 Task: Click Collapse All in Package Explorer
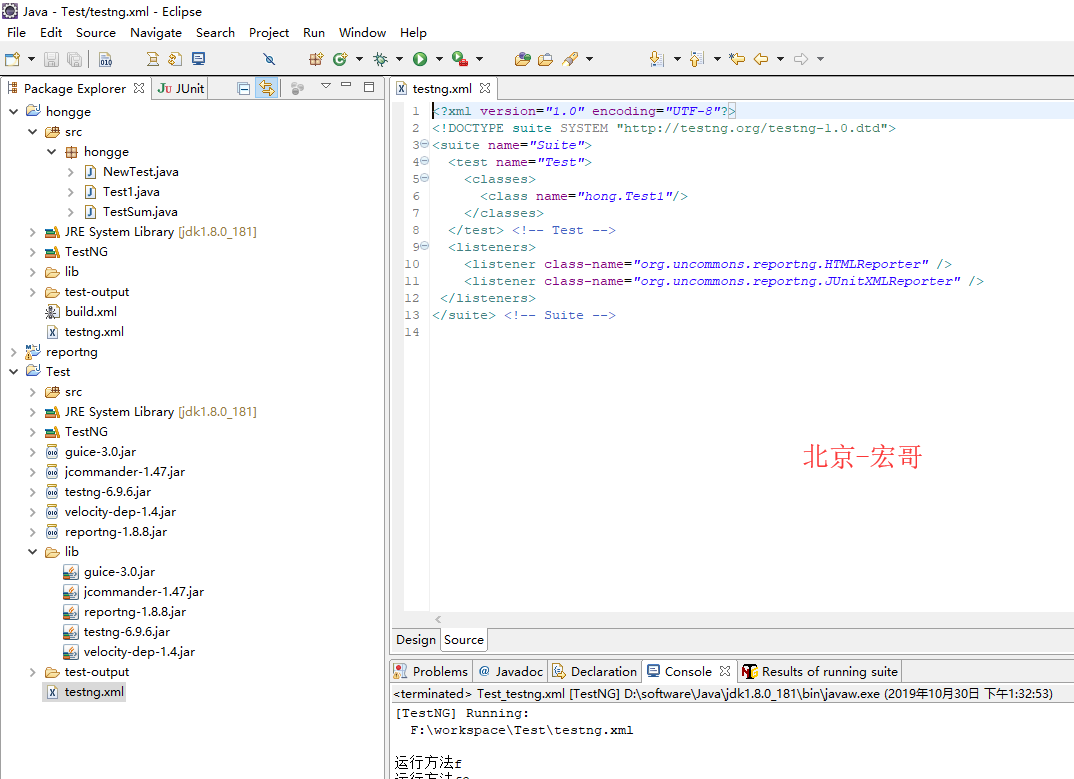[243, 88]
